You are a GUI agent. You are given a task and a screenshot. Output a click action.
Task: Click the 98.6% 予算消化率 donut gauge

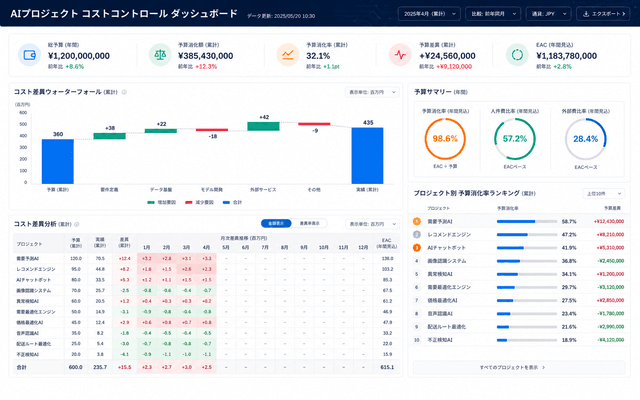click(x=445, y=139)
